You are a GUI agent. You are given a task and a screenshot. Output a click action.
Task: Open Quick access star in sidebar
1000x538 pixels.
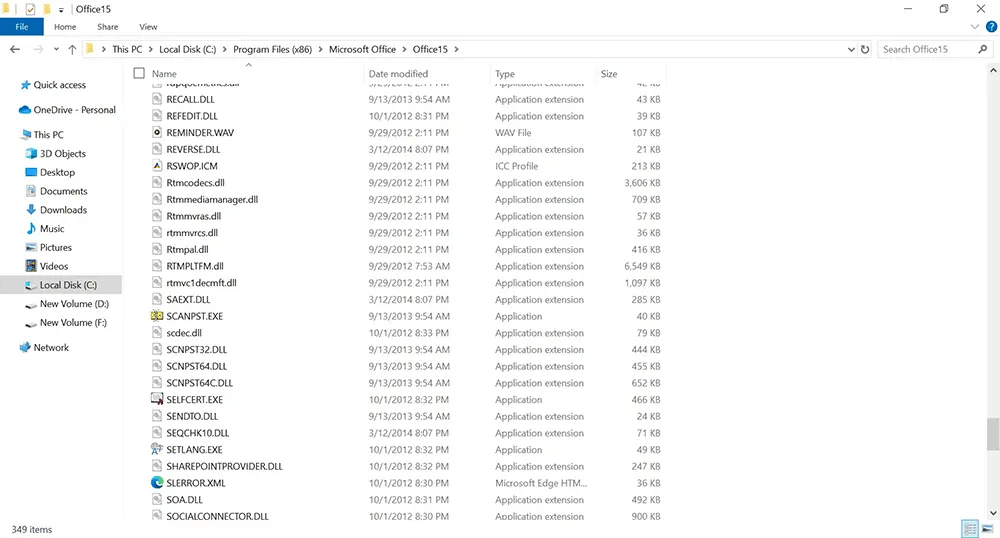26,85
